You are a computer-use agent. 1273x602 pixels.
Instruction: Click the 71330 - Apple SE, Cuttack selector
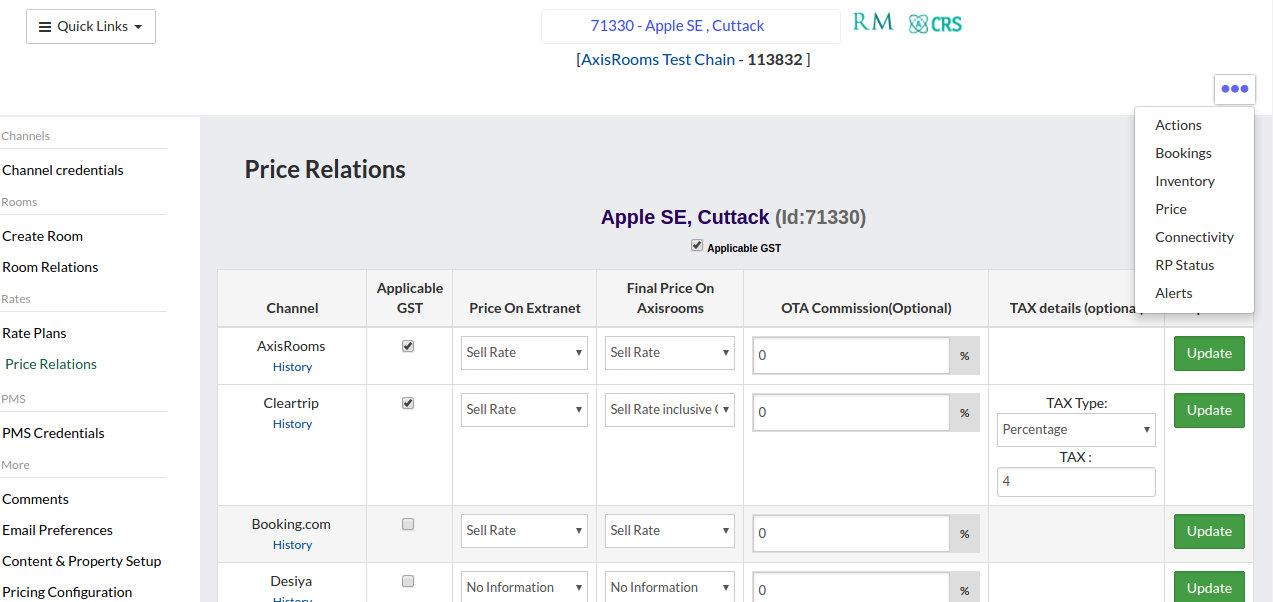click(691, 26)
